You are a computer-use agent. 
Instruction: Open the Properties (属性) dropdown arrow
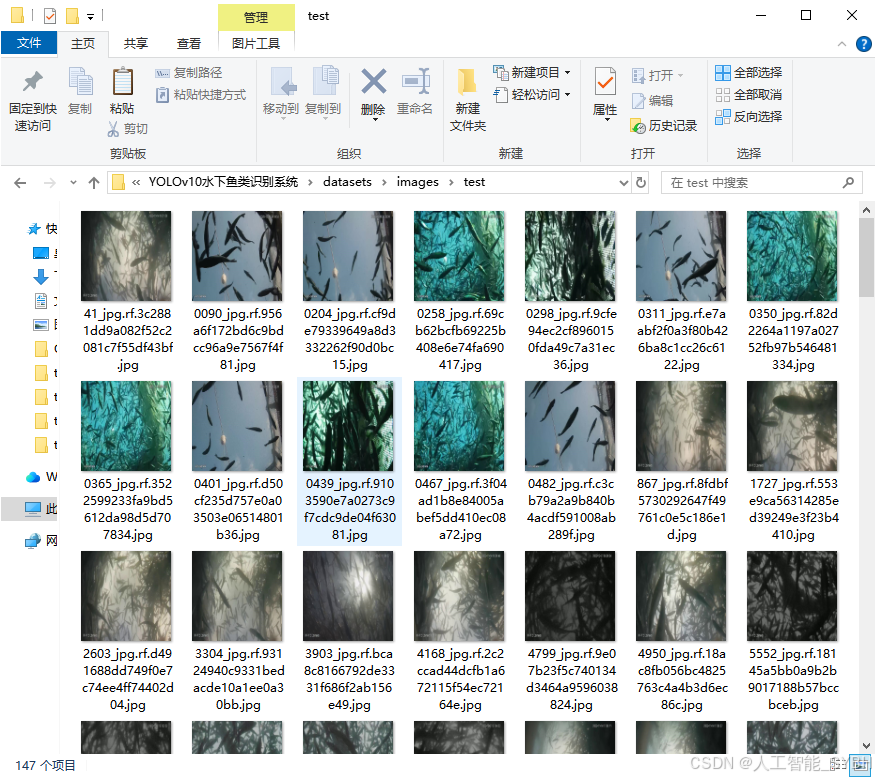[x=607, y=120]
